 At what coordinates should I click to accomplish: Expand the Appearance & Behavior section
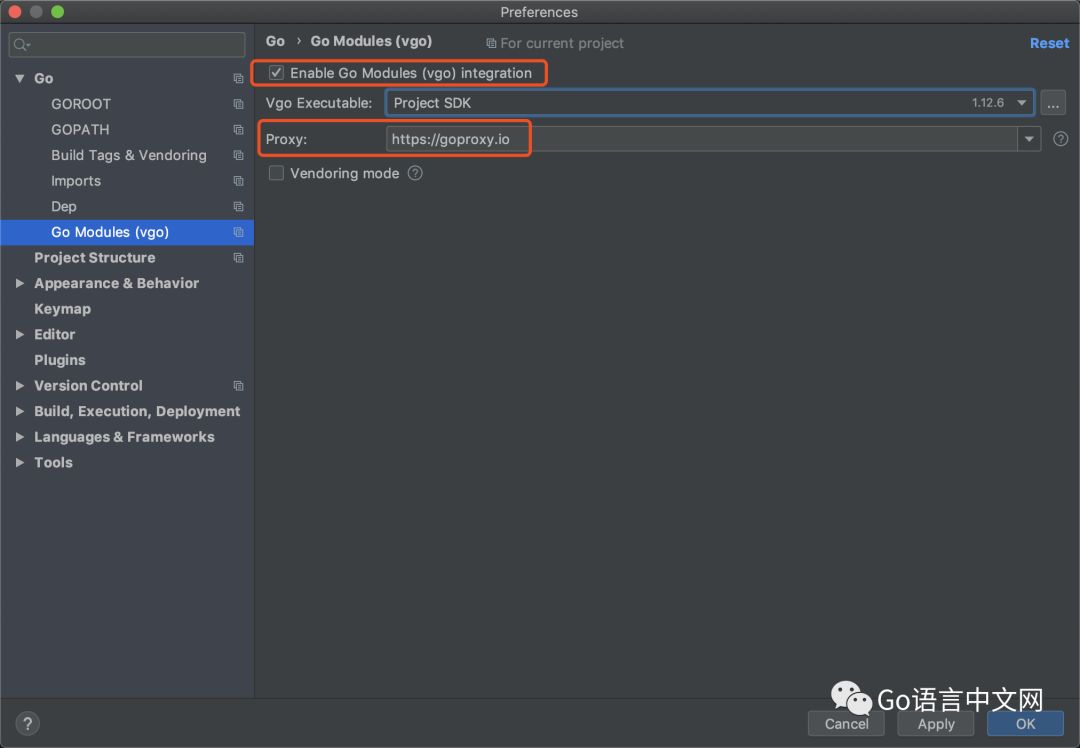coord(20,284)
